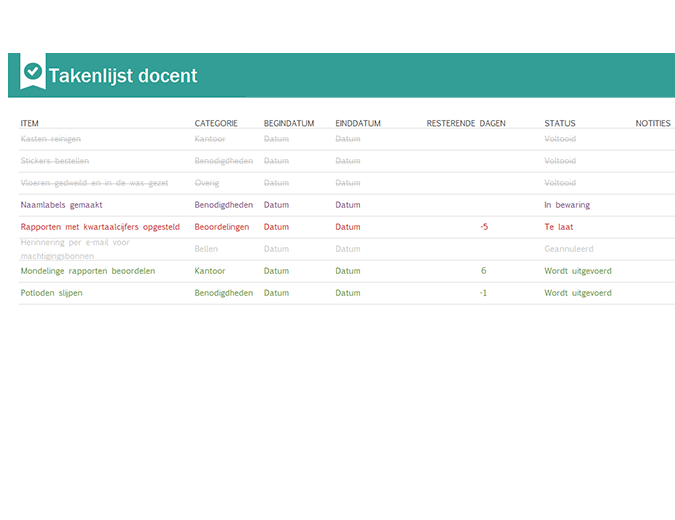Click the 'Bellen' category cell
Image resolution: width=675 pixels, height=520 pixels.
click(206, 249)
